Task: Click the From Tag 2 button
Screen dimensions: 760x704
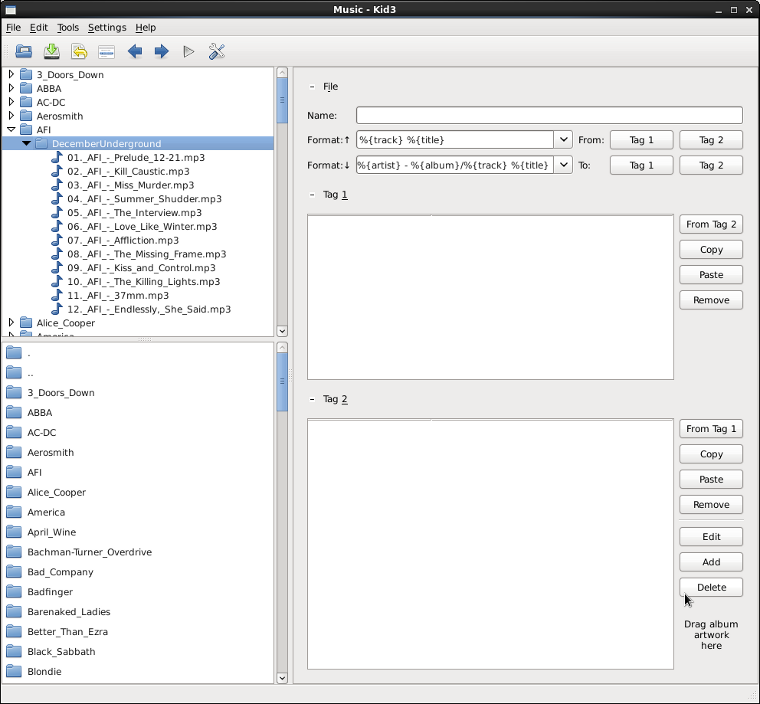Action: [x=711, y=225]
